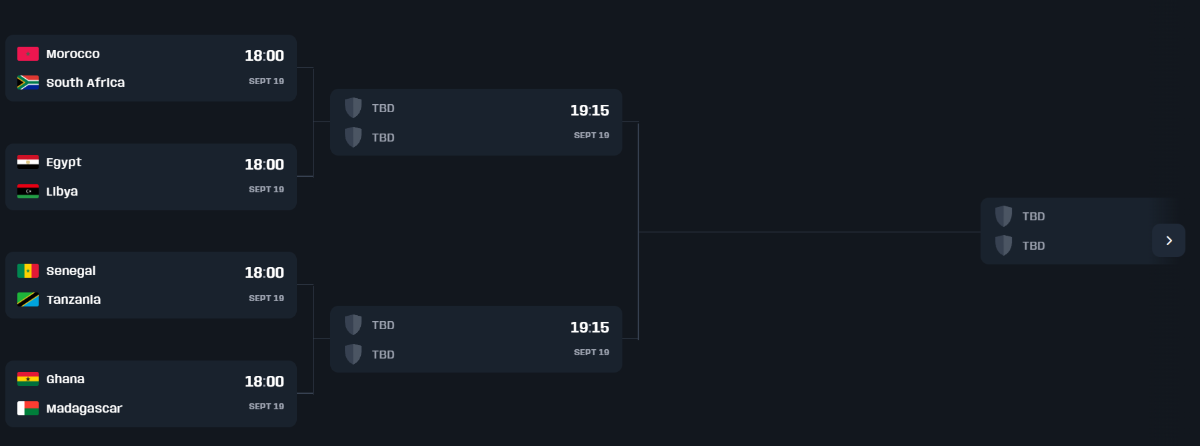This screenshot has height=446, width=1200.
Task: Click the 18:00 time on Ghana match
Action: point(264,381)
